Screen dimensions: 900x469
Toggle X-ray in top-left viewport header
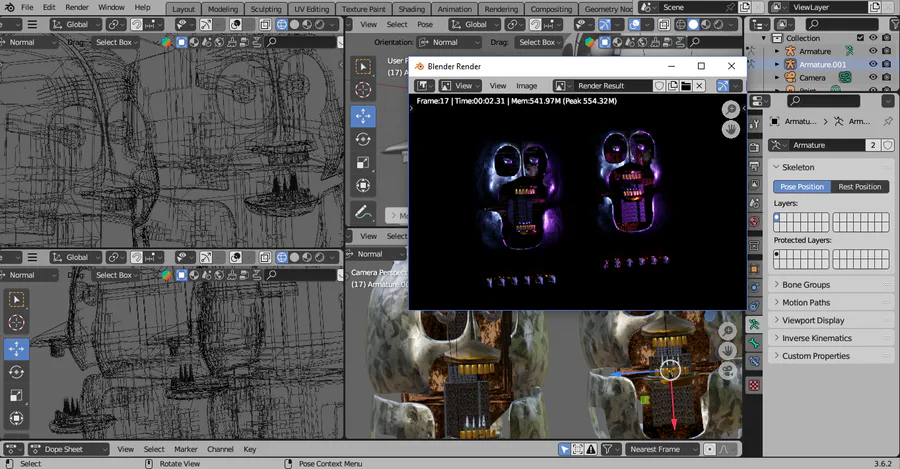[x=265, y=25]
